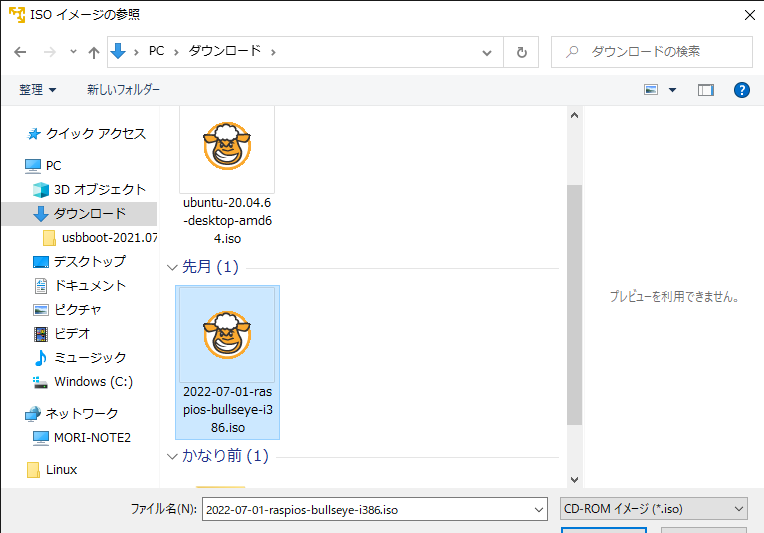Click the ミュージック note icon

(41, 358)
